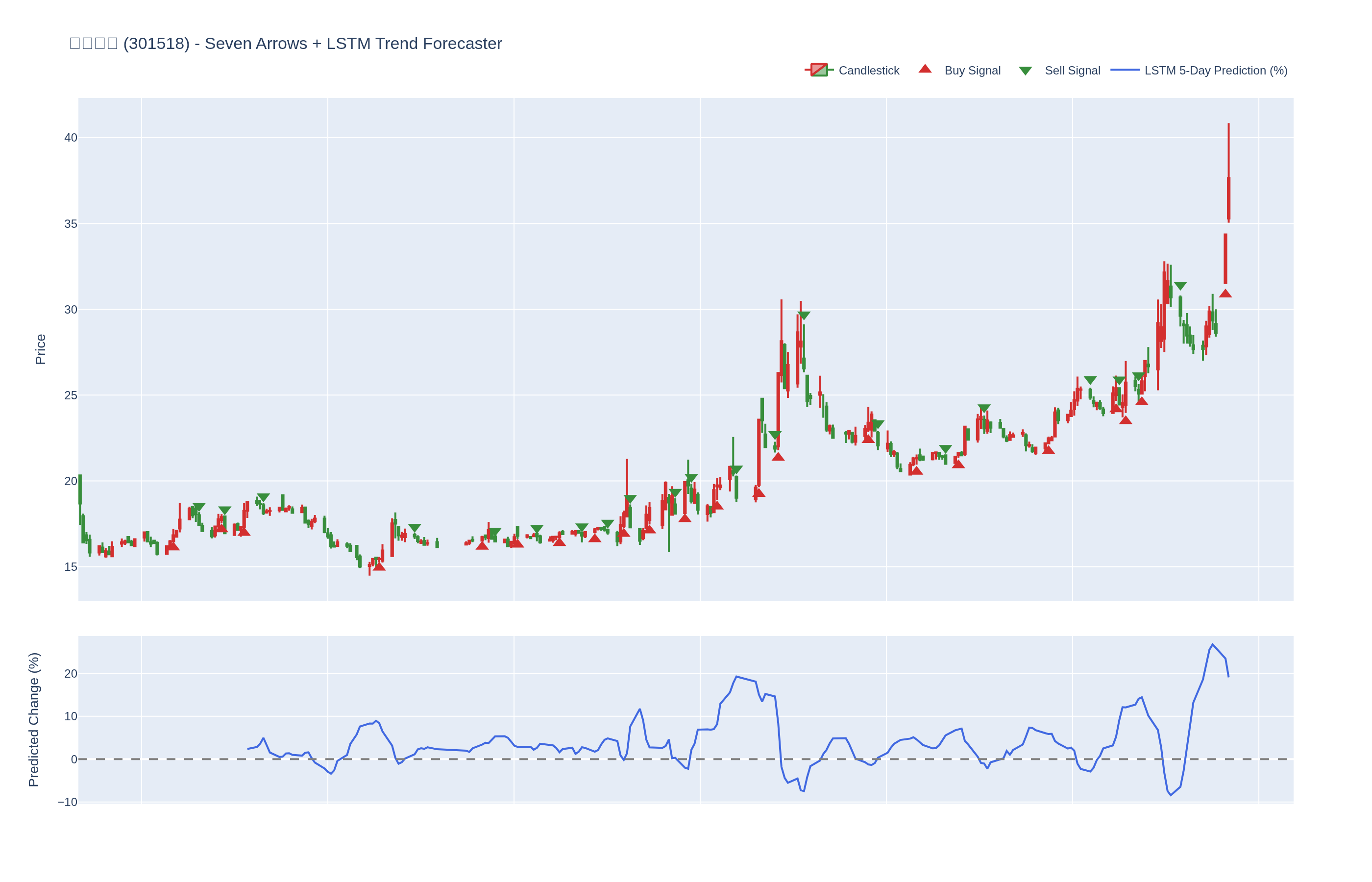Click the blue LSTM legend line swatch

click(x=1124, y=71)
